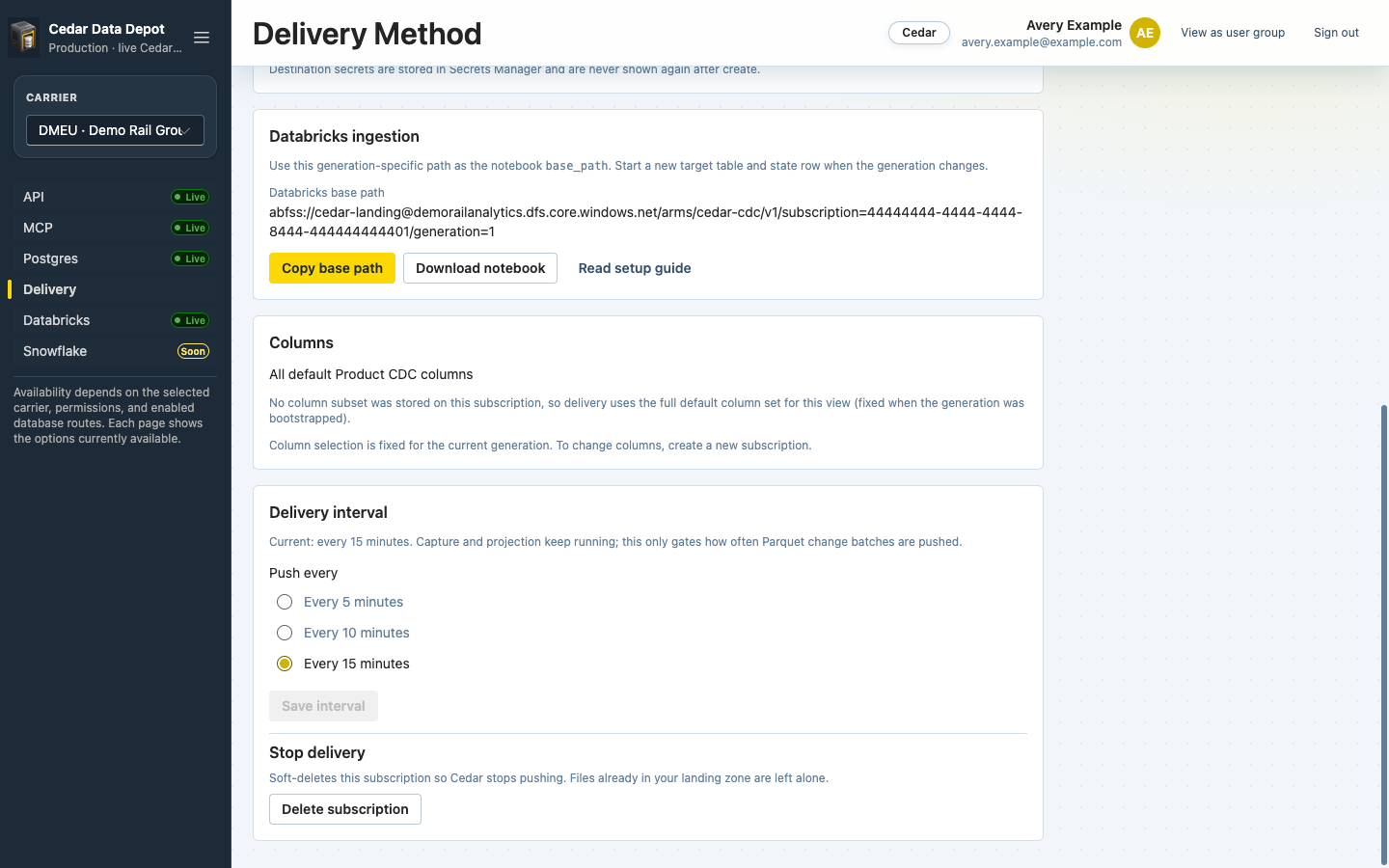This screenshot has width=1389, height=868.
Task: Navigate to Postgres in the sidebar
Action: coord(116,258)
